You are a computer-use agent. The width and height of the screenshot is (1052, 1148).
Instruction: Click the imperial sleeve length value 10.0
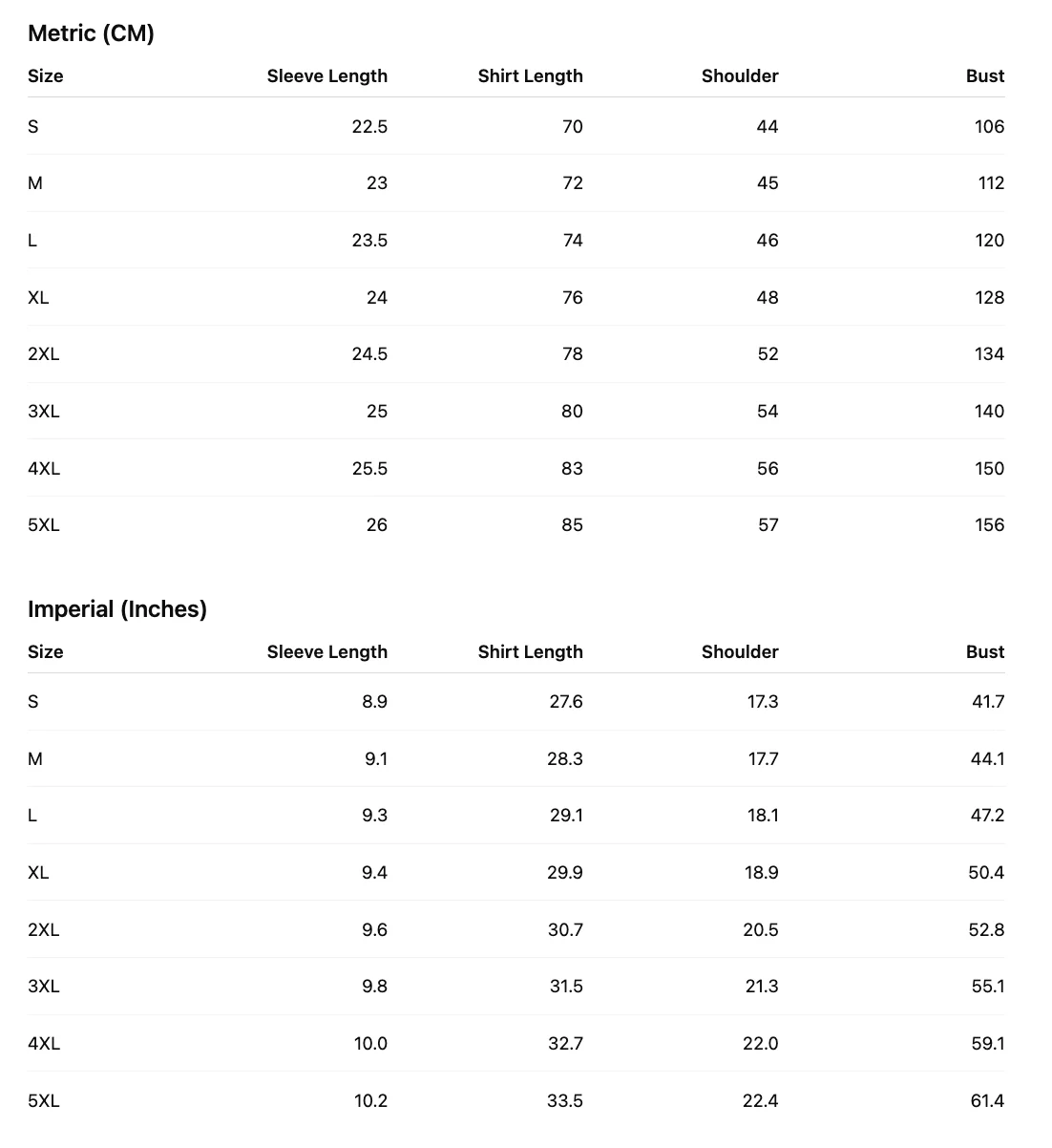click(370, 1044)
